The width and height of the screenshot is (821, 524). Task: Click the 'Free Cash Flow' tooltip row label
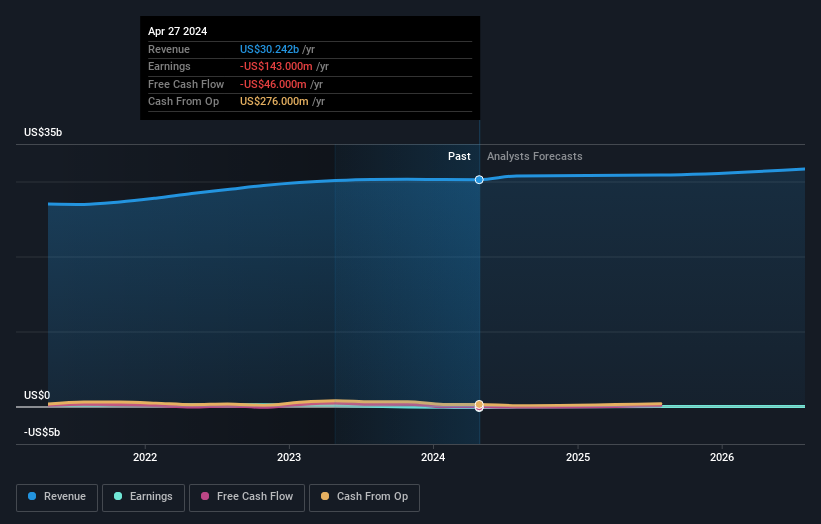point(186,84)
